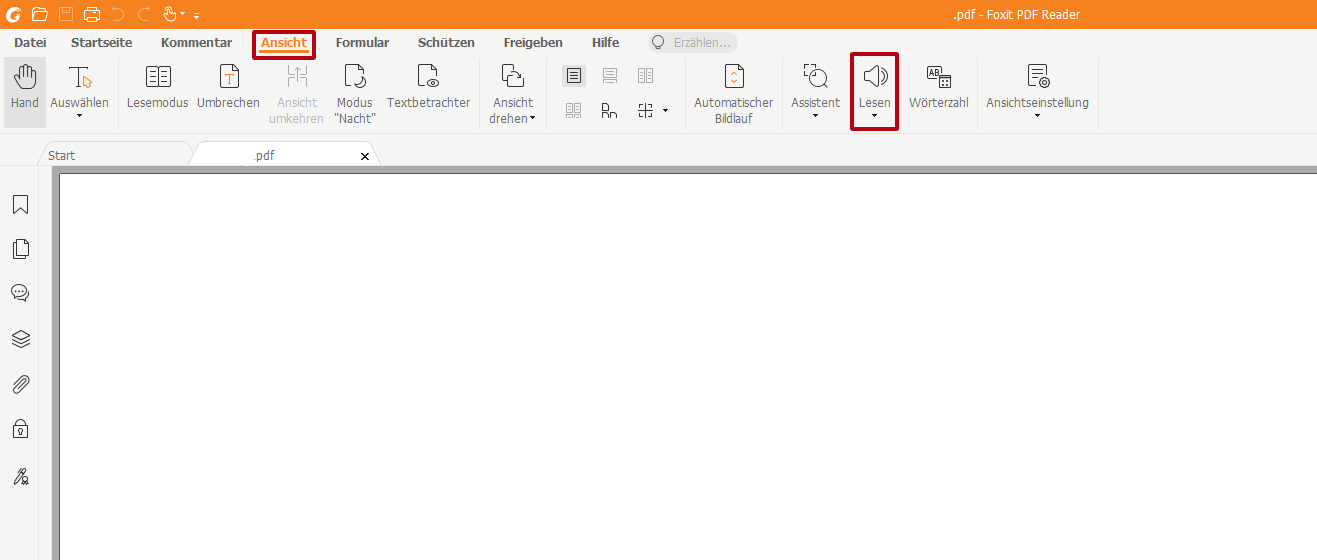1317x560 pixels.
Task: Switch to the Kommentar tab
Action: [196, 43]
